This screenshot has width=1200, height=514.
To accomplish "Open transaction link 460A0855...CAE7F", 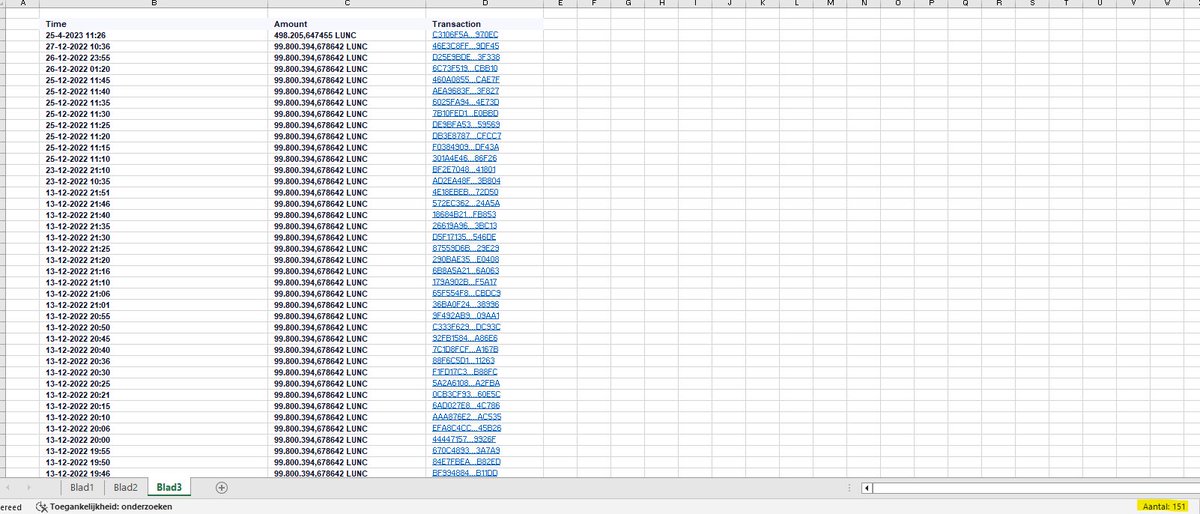I will [x=465, y=79].
